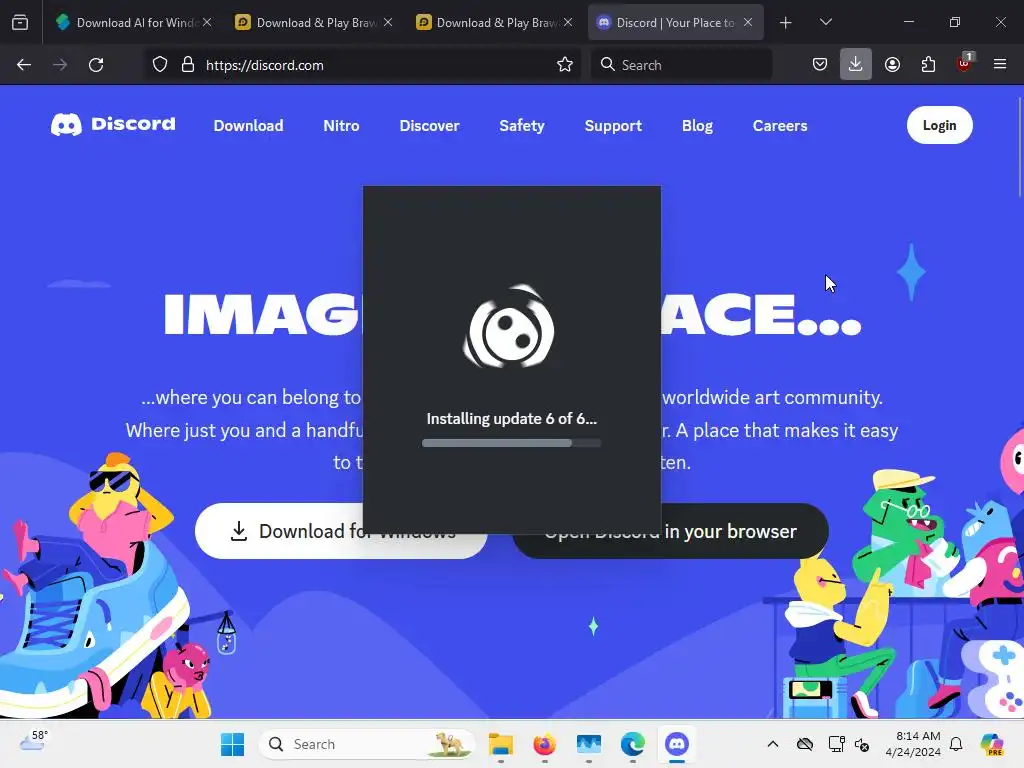Click Open Discord in your browser button
Screen dimensions: 1024x768
[x=744, y=531]
